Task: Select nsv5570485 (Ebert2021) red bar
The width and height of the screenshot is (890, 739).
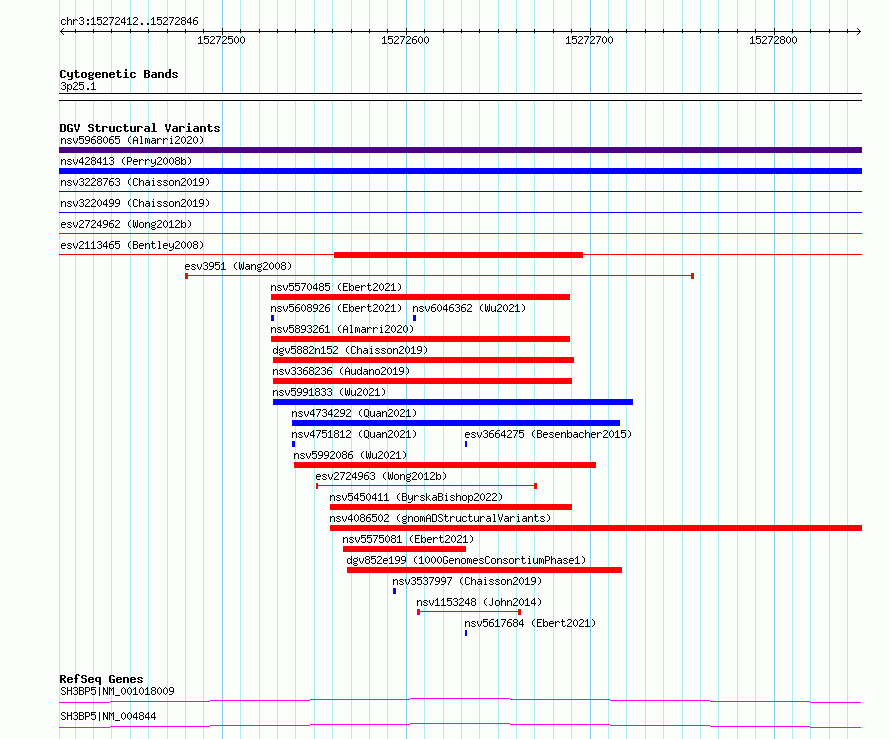Action: [420, 297]
